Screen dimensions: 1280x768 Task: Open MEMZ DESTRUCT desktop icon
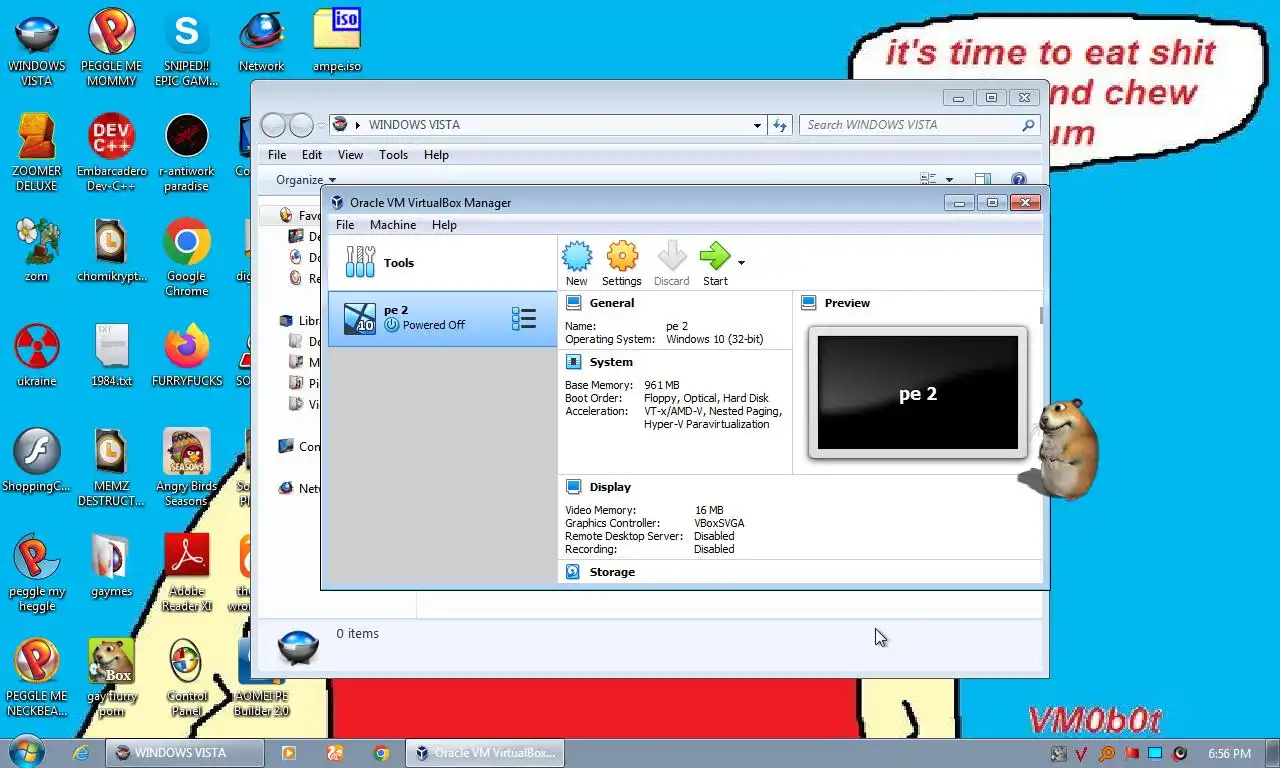click(111, 468)
